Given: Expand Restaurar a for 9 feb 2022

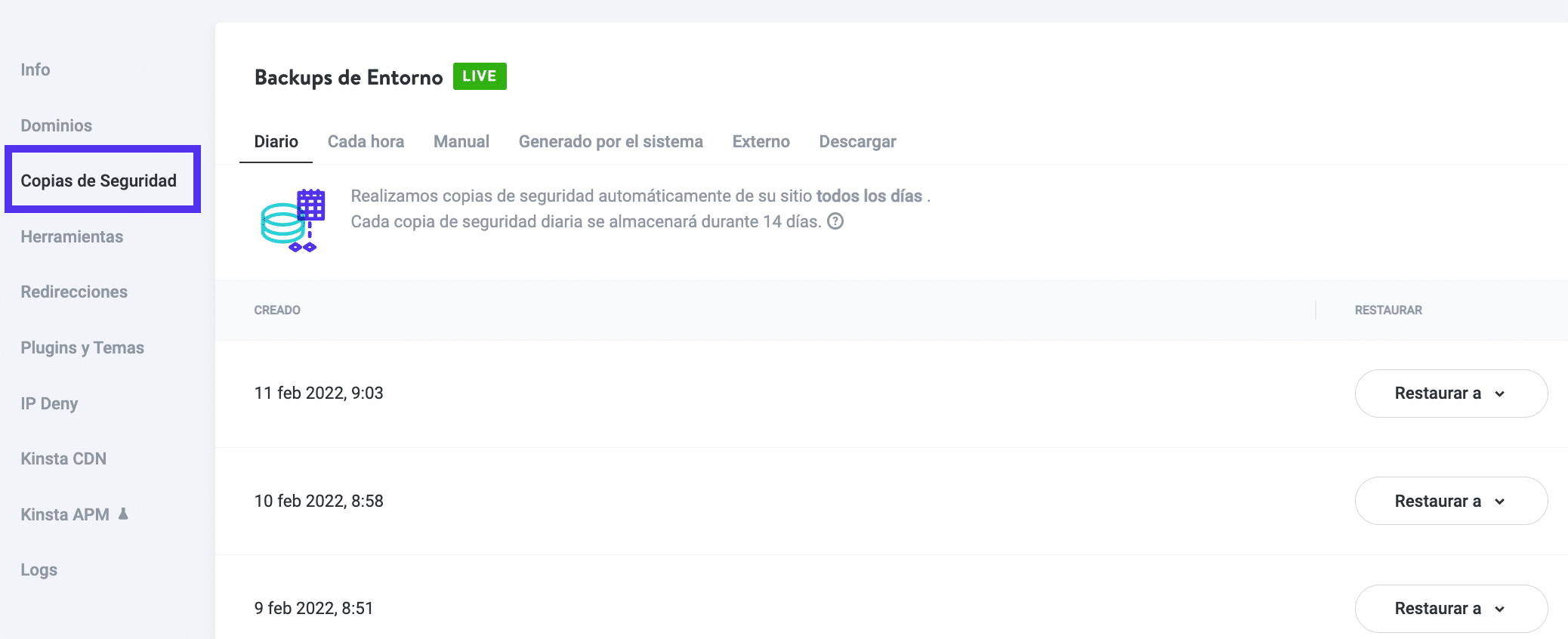Looking at the screenshot, I should [x=1450, y=608].
